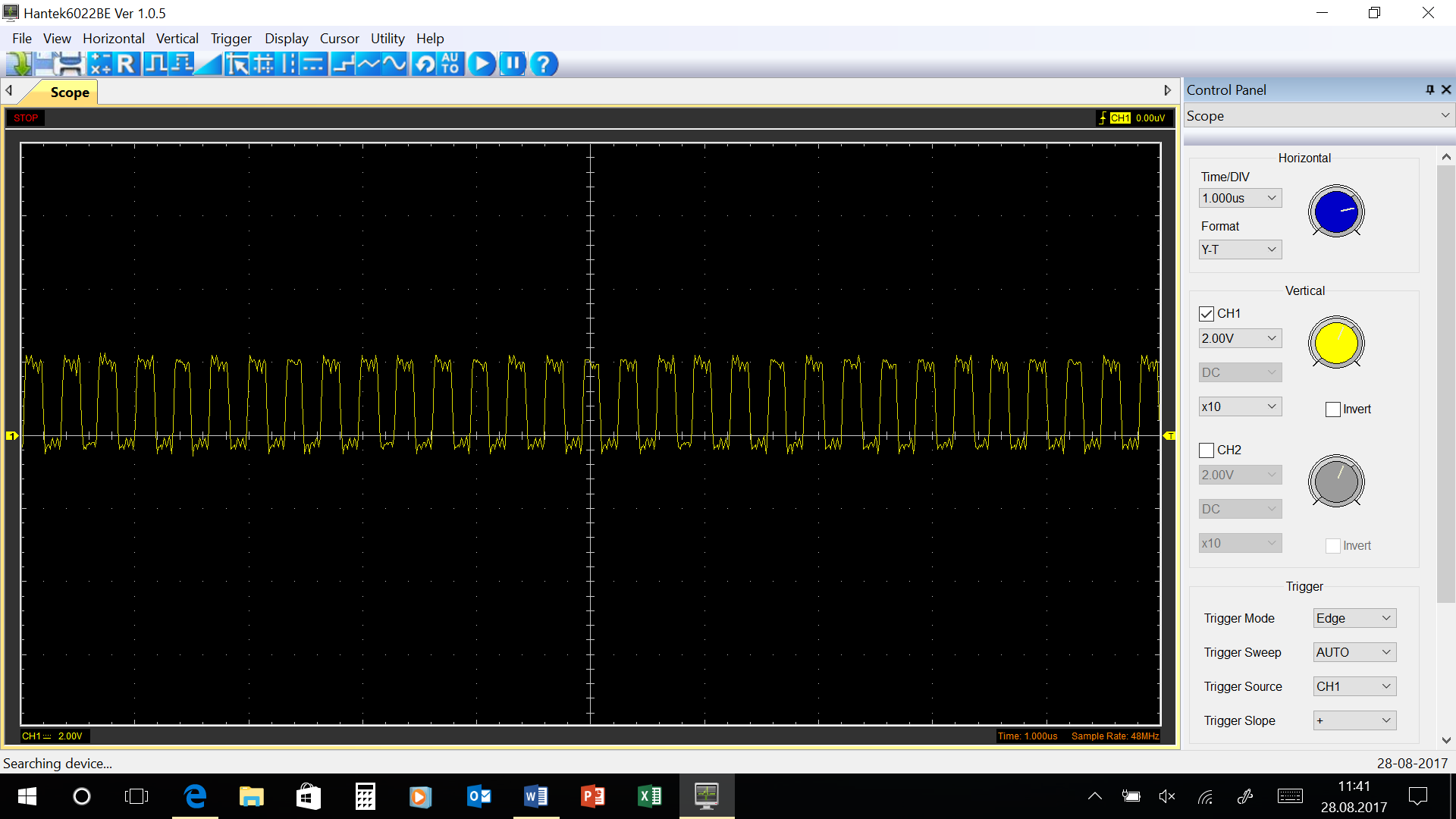The width and height of the screenshot is (1456, 819).
Task: Open the Utility menu
Action: tap(387, 39)
